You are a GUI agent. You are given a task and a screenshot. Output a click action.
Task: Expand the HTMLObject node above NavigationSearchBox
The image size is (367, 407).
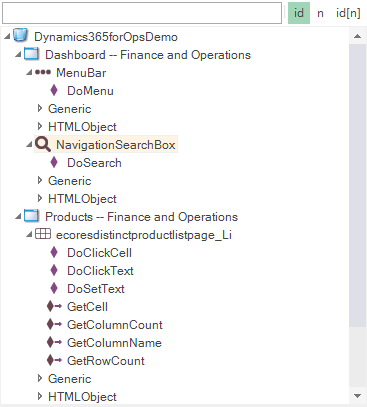[x=40, y=126]
